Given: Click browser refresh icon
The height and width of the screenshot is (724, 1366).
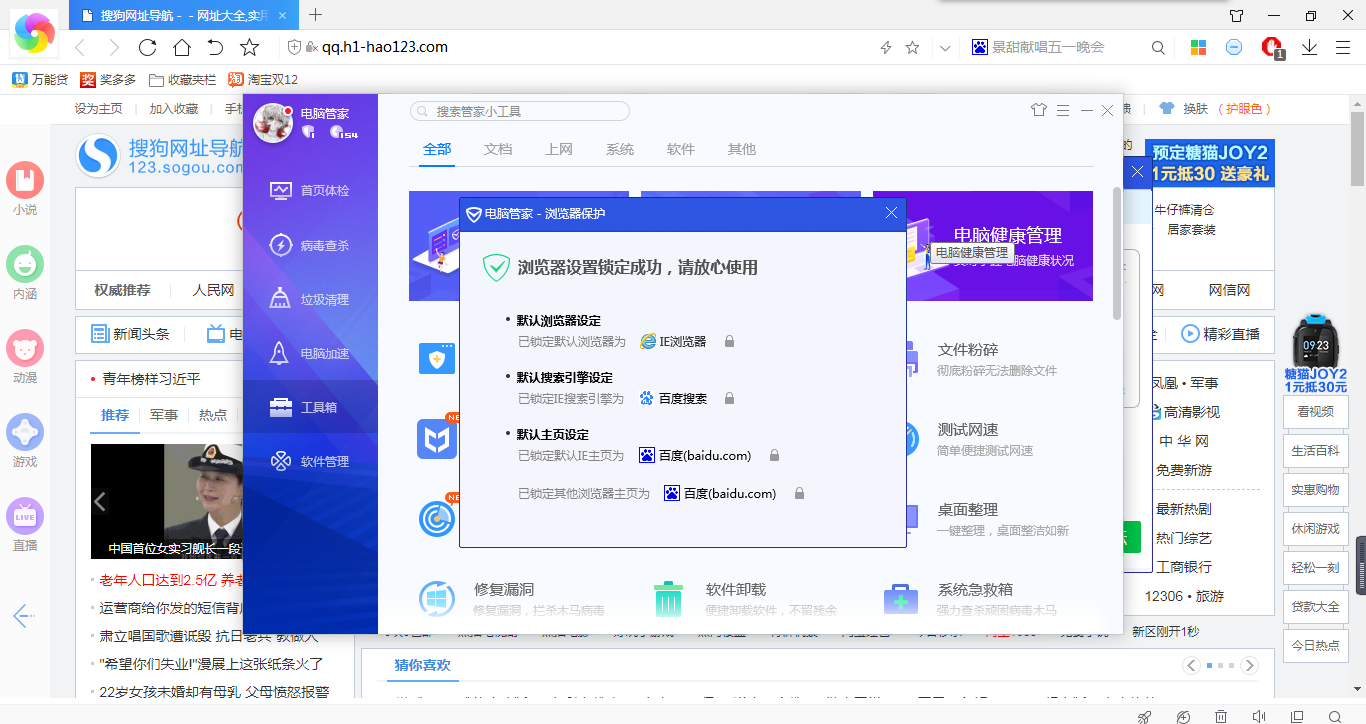Looking at the screenshot, I should point(148,47).
